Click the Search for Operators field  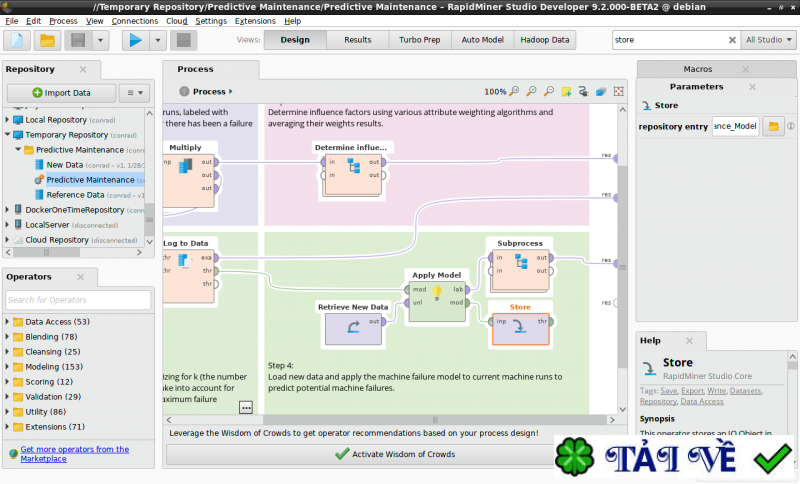pos(78,300)
